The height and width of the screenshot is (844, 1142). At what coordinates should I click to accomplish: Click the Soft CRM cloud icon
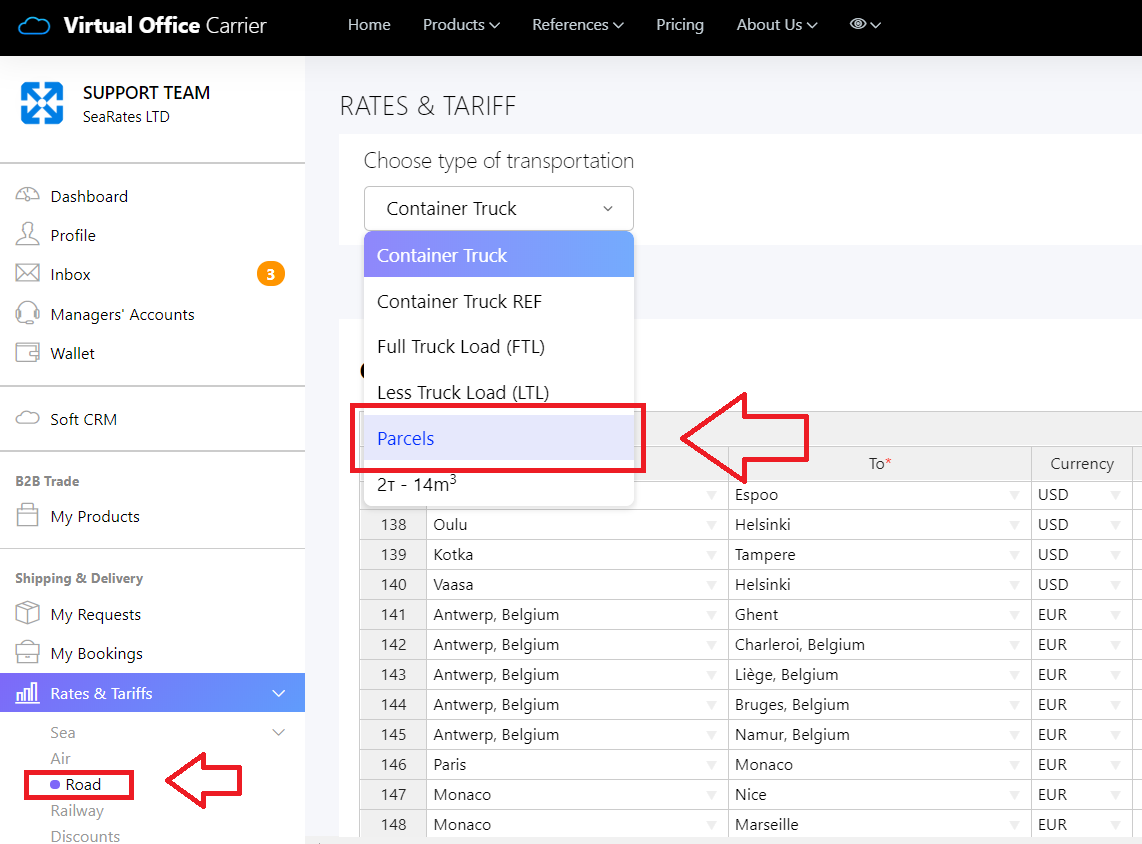pos(28,418)
